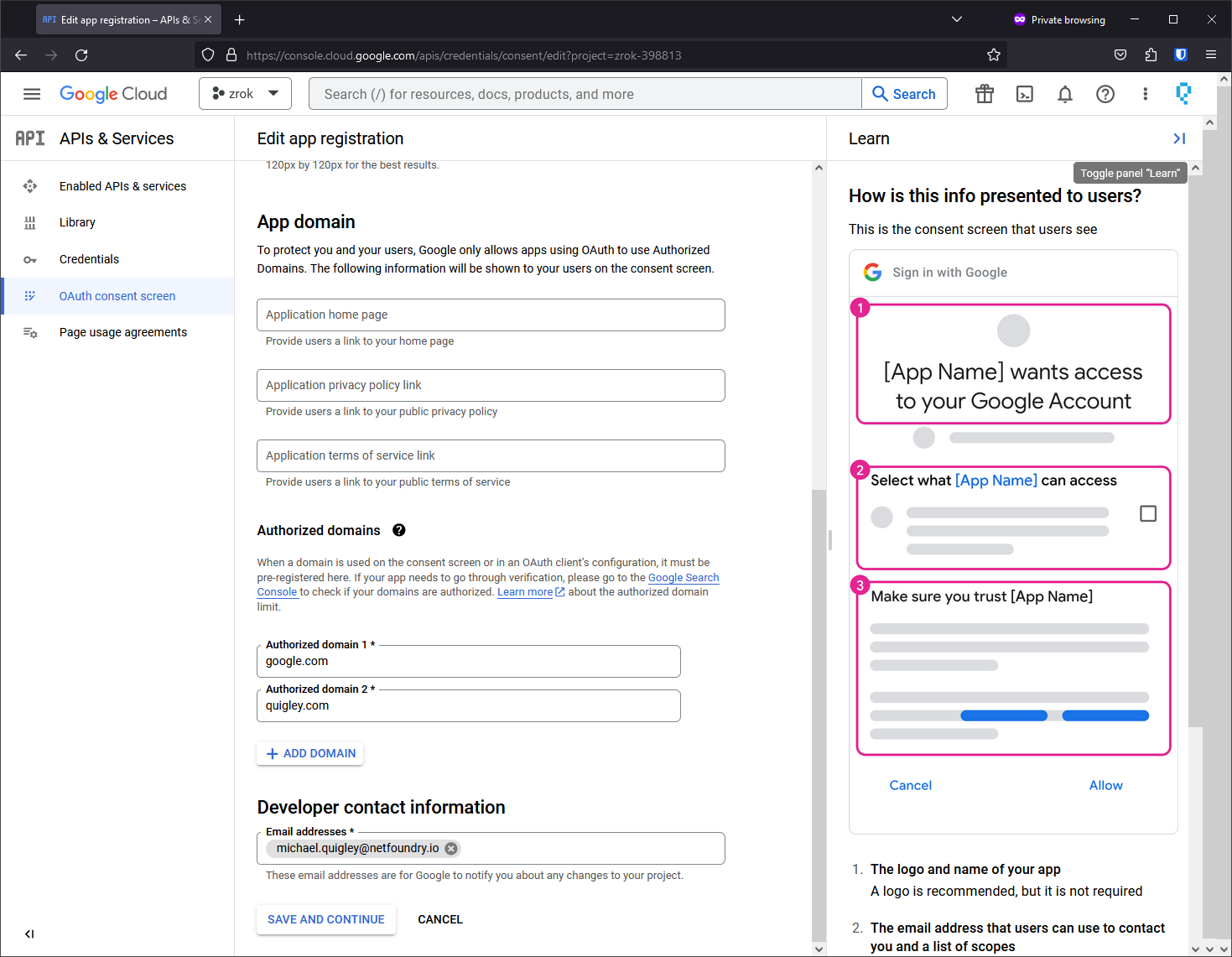
Task: Open the help question mark icon
Action: tap(1105, 94)
